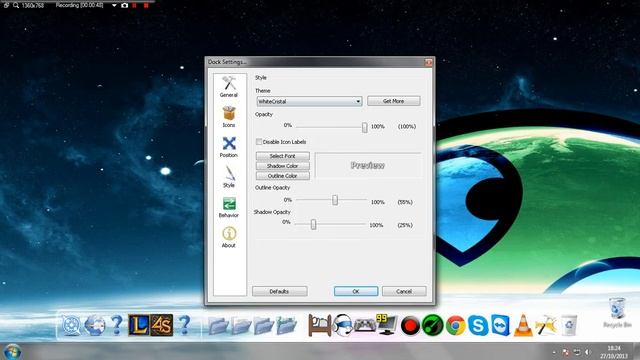Click the font Preview text area

(367, 165)
